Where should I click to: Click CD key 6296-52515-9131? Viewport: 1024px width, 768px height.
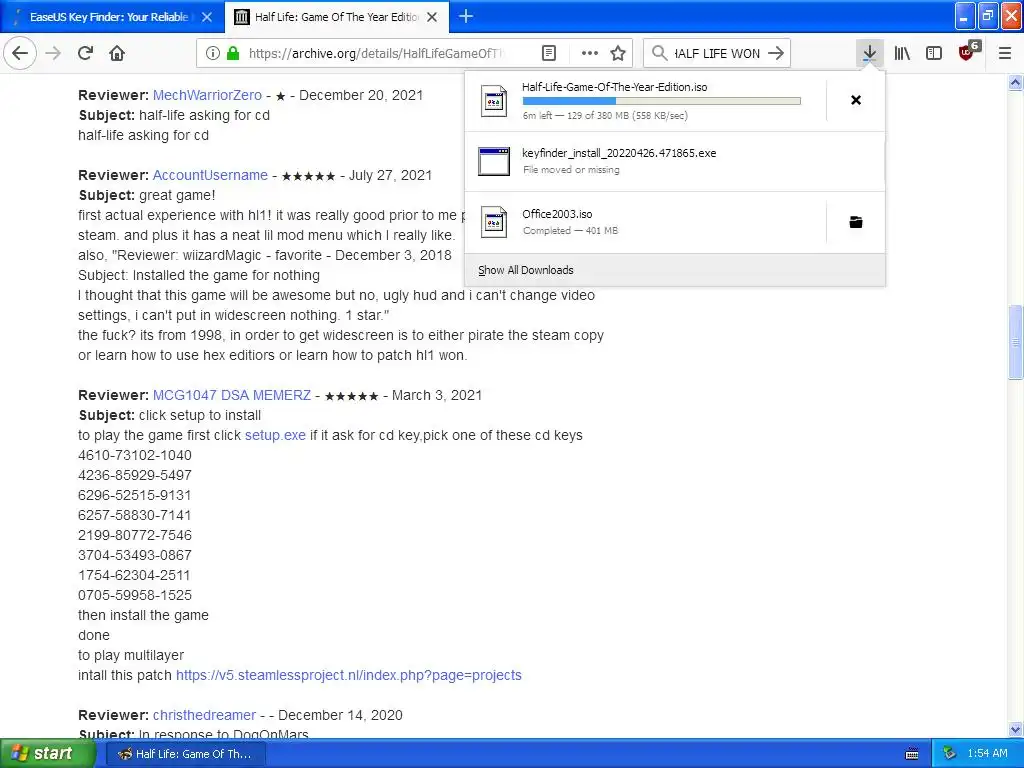[x=135, y=496]
